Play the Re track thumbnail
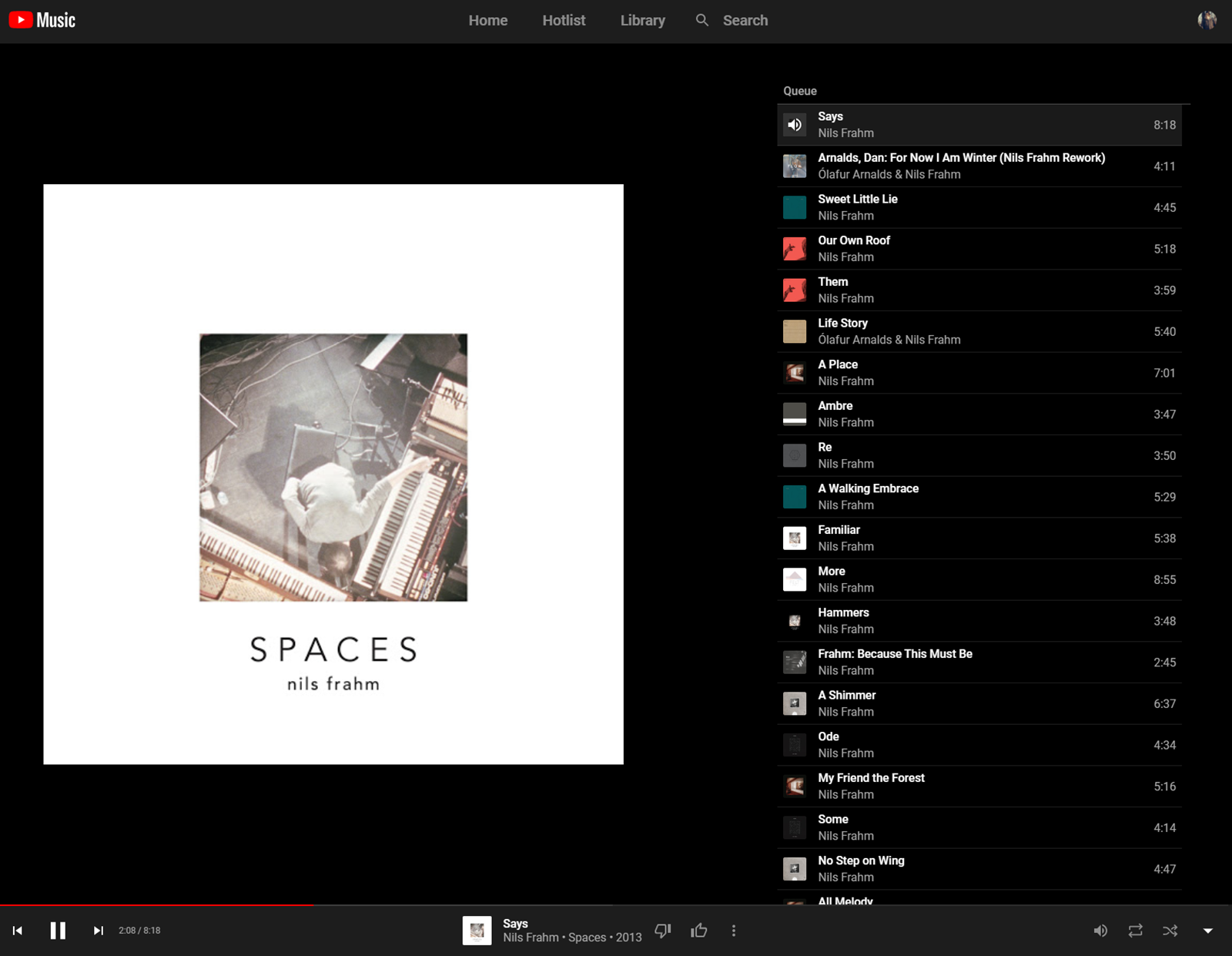The image size is (1232, 956). (795, 455)
